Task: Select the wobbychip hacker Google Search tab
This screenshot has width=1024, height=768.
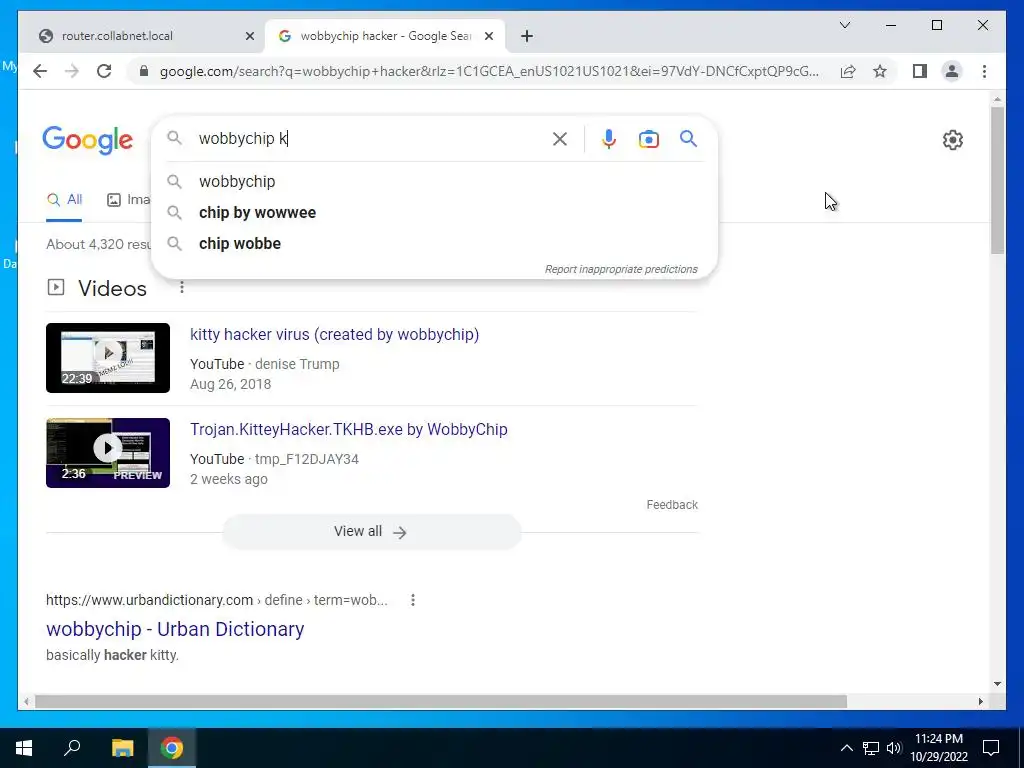Action: (385, 36)
